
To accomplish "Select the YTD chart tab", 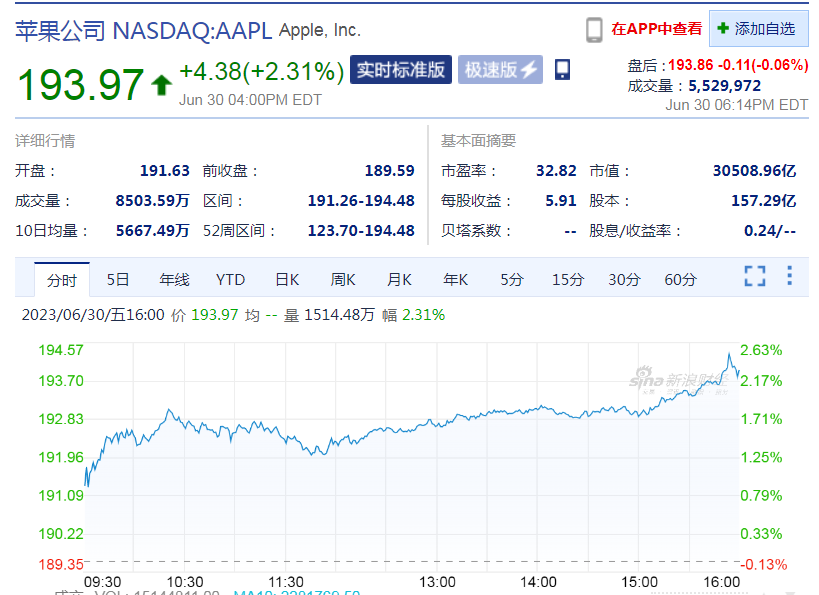I will [230, 279].
